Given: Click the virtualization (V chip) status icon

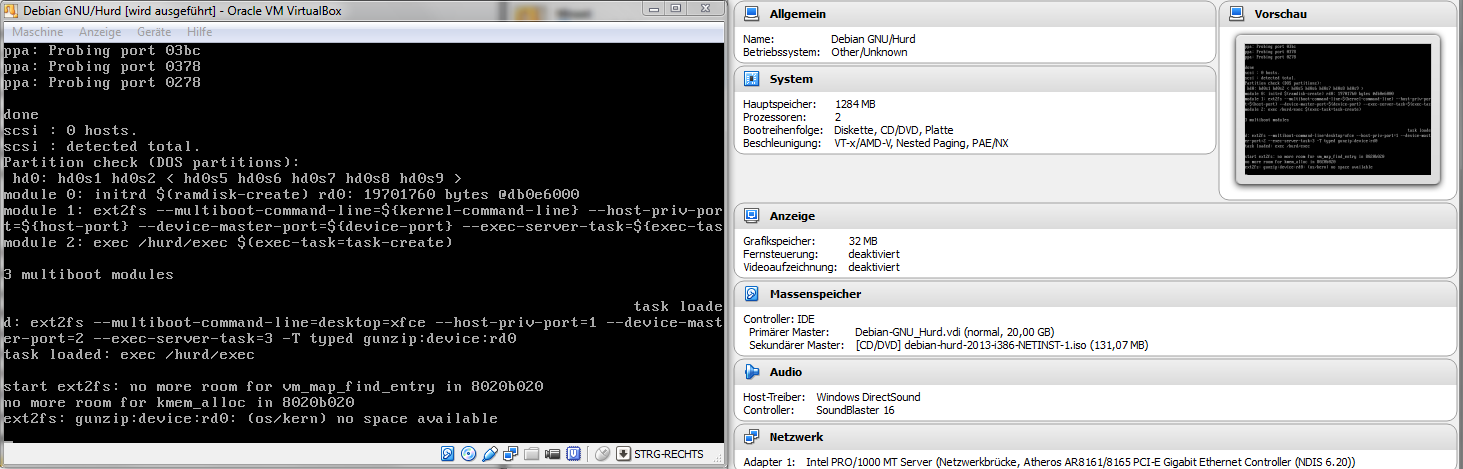Looking at the screenshot, I should (x=571, y=454).
